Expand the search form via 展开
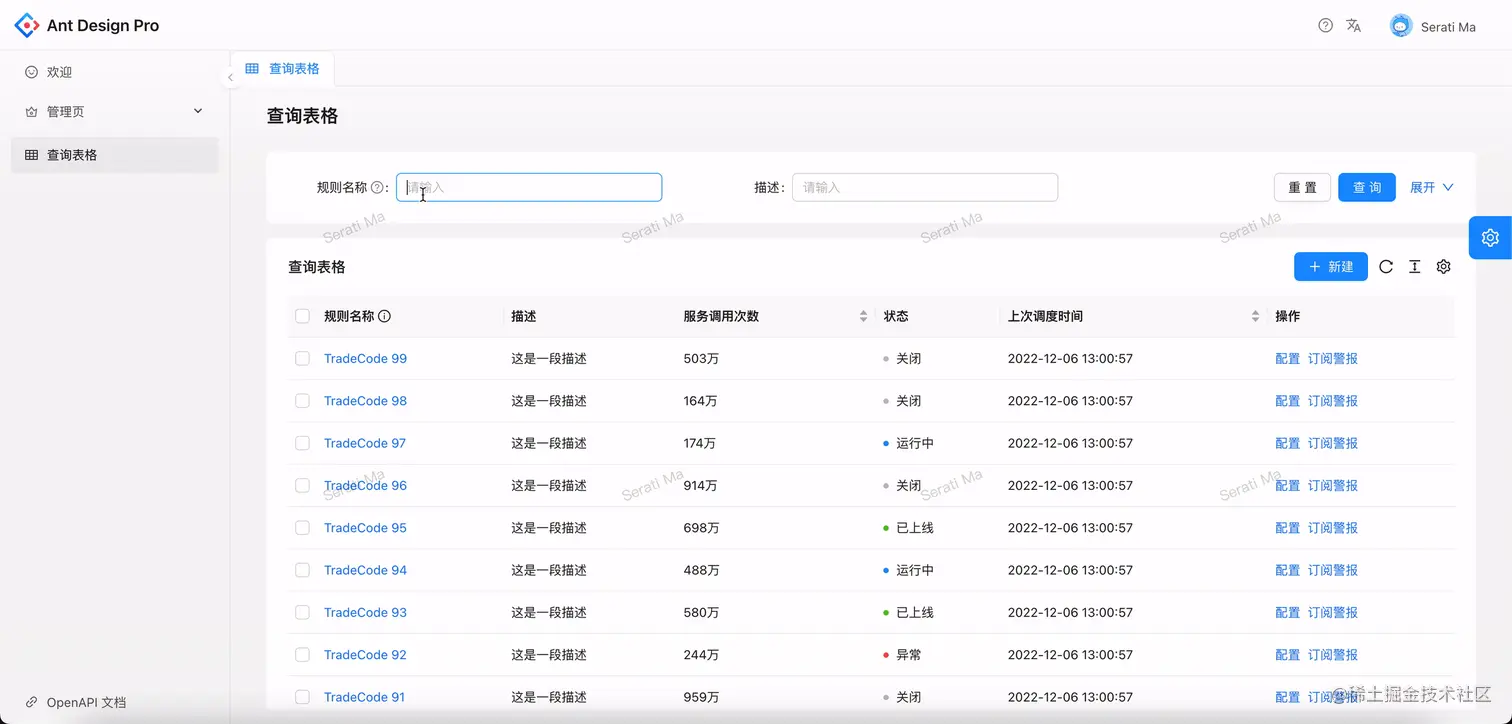Viewport: 1512px width, 724px height. tap(1431, 187)
